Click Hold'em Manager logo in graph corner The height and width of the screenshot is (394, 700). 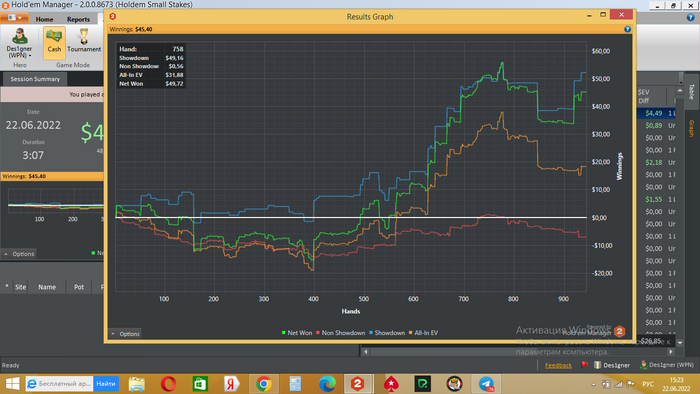click(x=619, y=331)
